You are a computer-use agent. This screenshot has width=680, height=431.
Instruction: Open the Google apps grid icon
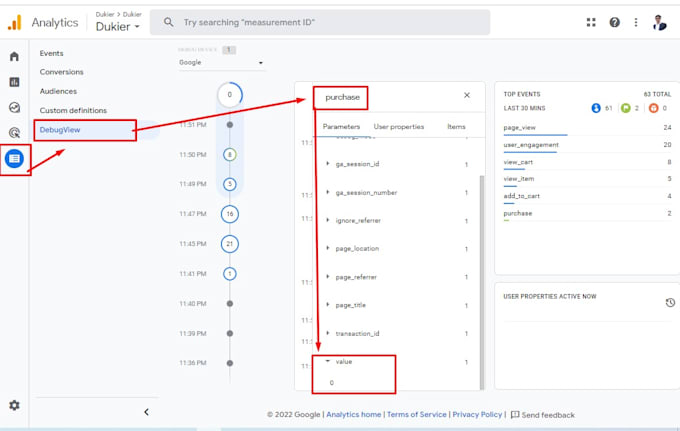point(591,22)
